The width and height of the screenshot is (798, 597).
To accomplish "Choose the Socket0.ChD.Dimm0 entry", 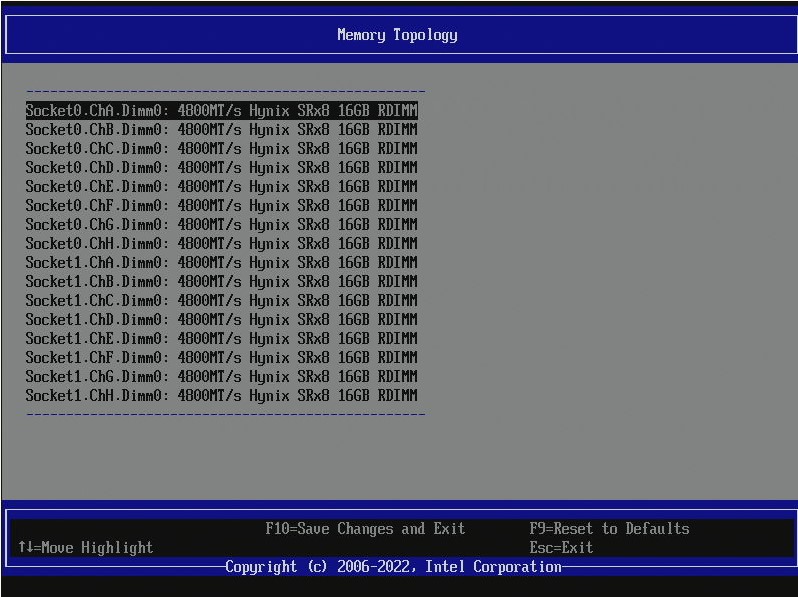I will 221,167.
